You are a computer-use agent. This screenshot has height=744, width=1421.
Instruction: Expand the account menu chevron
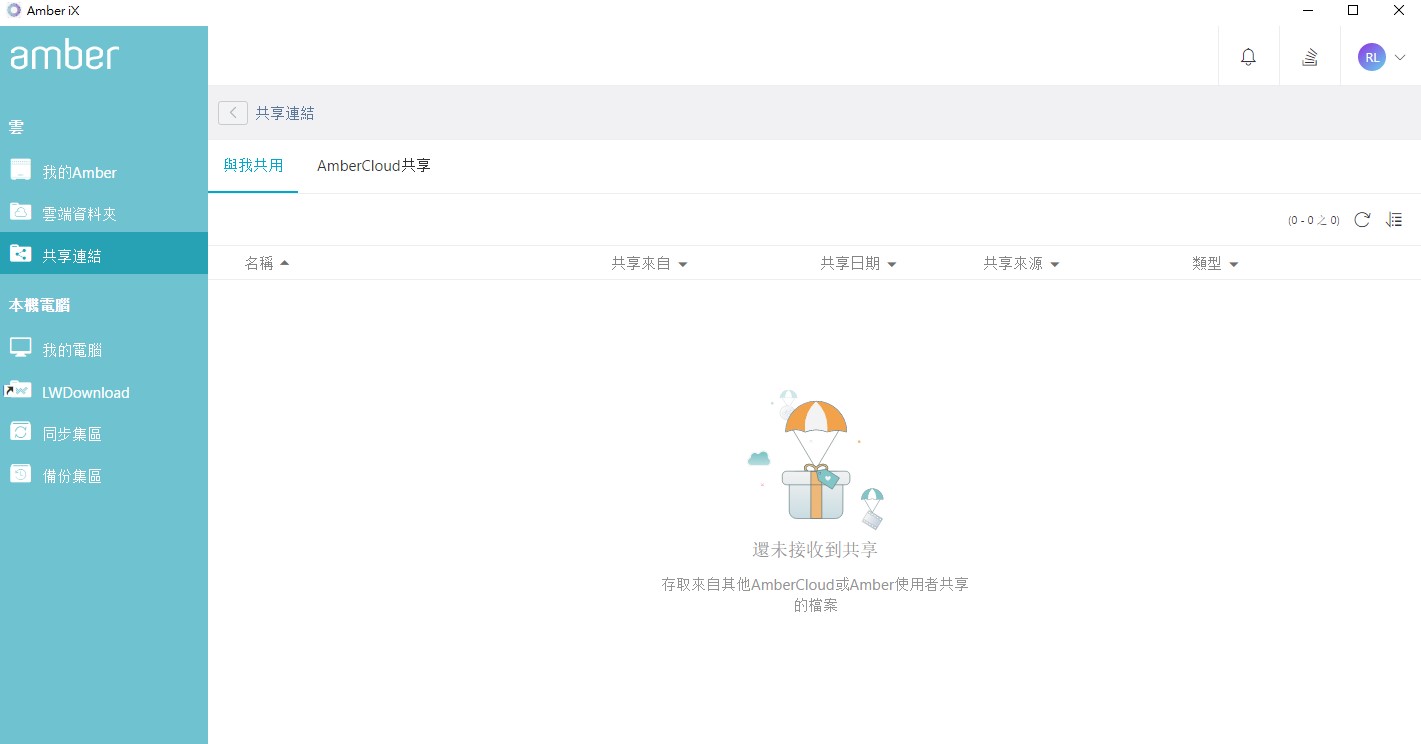click(1400, 57)
